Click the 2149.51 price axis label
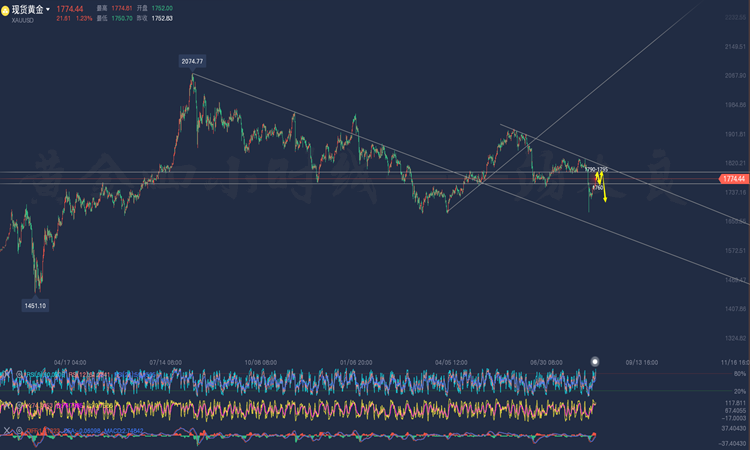Viewport: 750px width, 450px height. (x=735, y=47)
